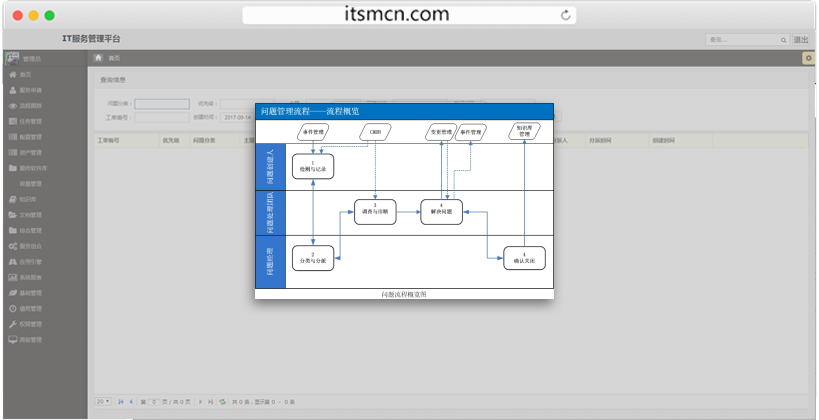Open 文档管理 in the left sidebar
Screen dimensions: 819x420
pyautogui.click(x=32, y=214)
